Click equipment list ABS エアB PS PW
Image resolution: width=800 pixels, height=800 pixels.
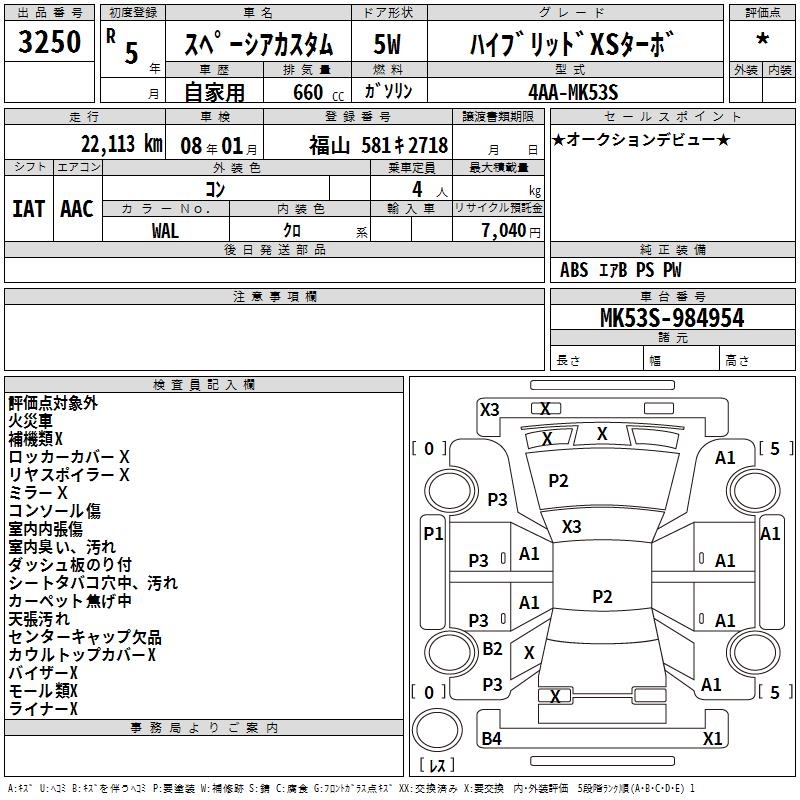coord(620,270)
